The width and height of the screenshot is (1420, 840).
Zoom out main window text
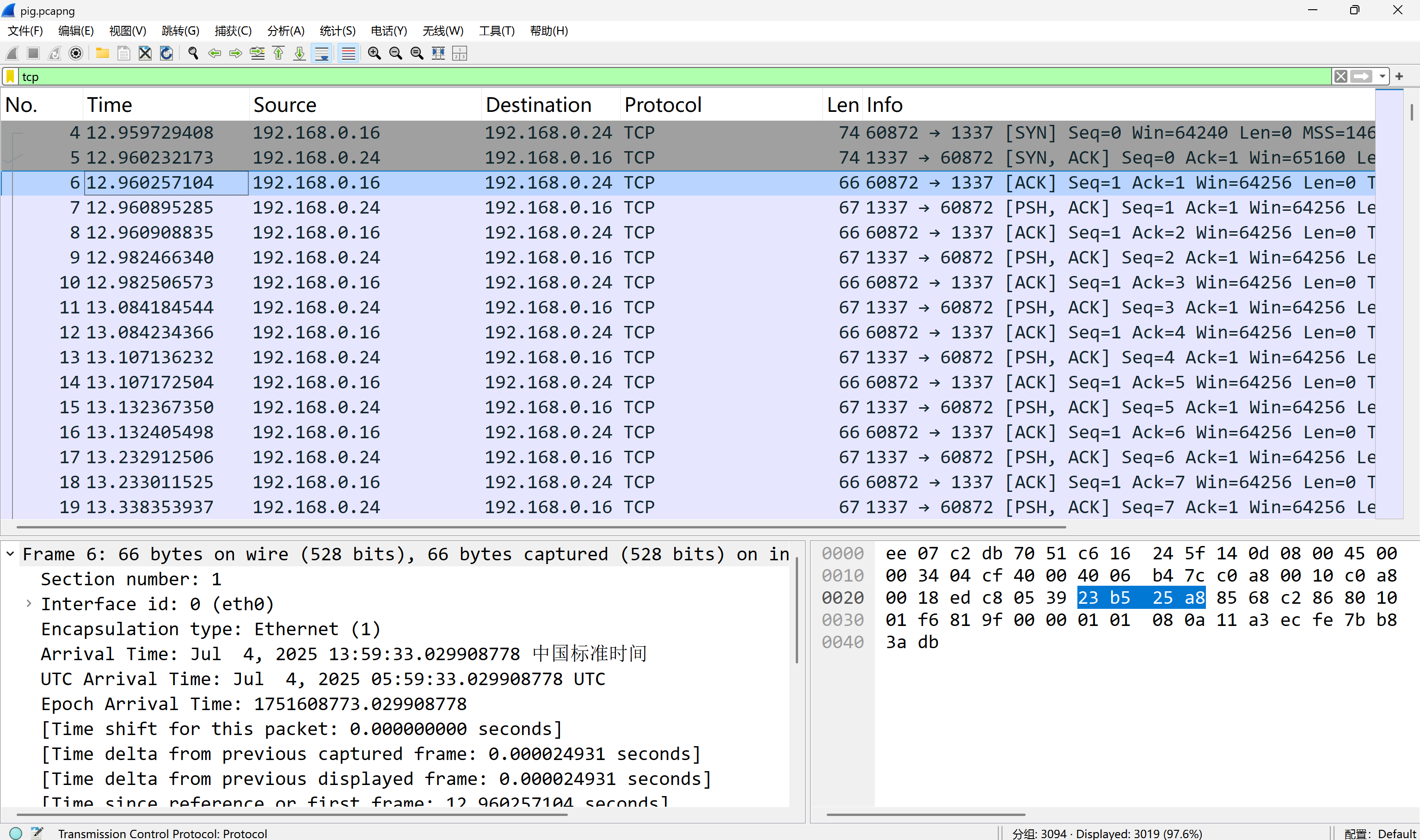coord(396,53)
